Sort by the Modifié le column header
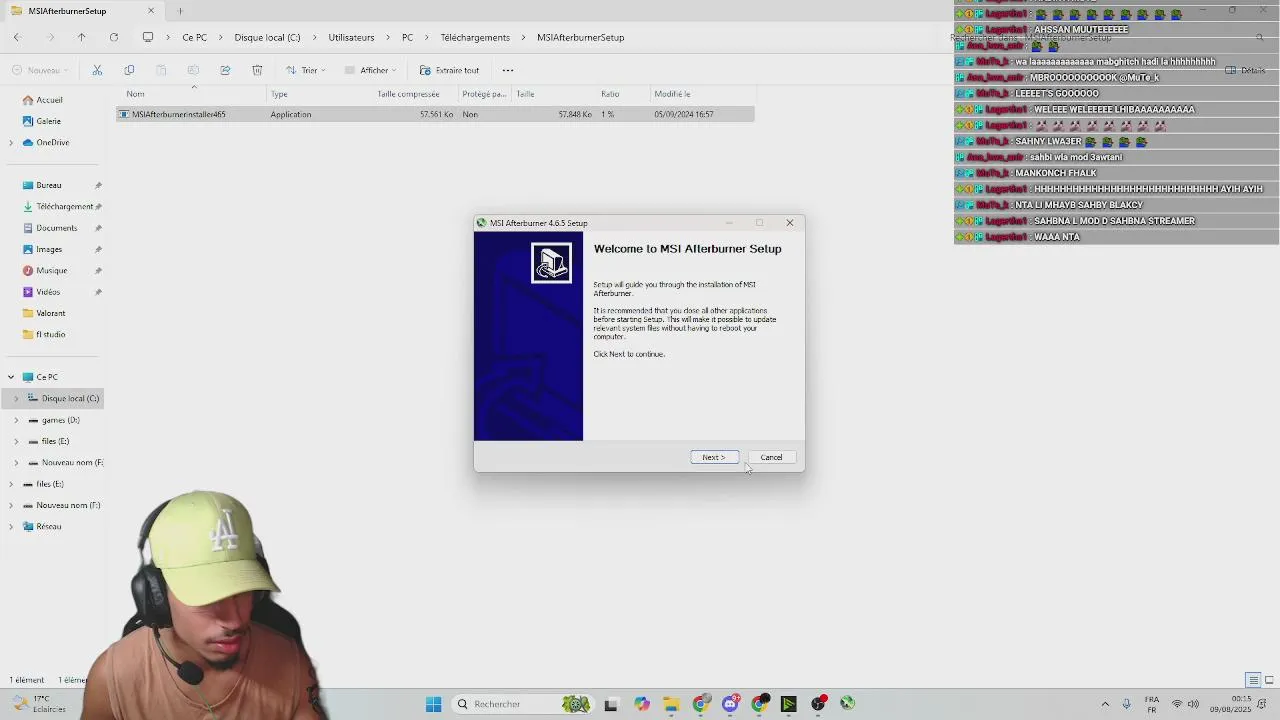Image resolution: width=1280 pixels, height=720 pixels. [x=672, y=94]
